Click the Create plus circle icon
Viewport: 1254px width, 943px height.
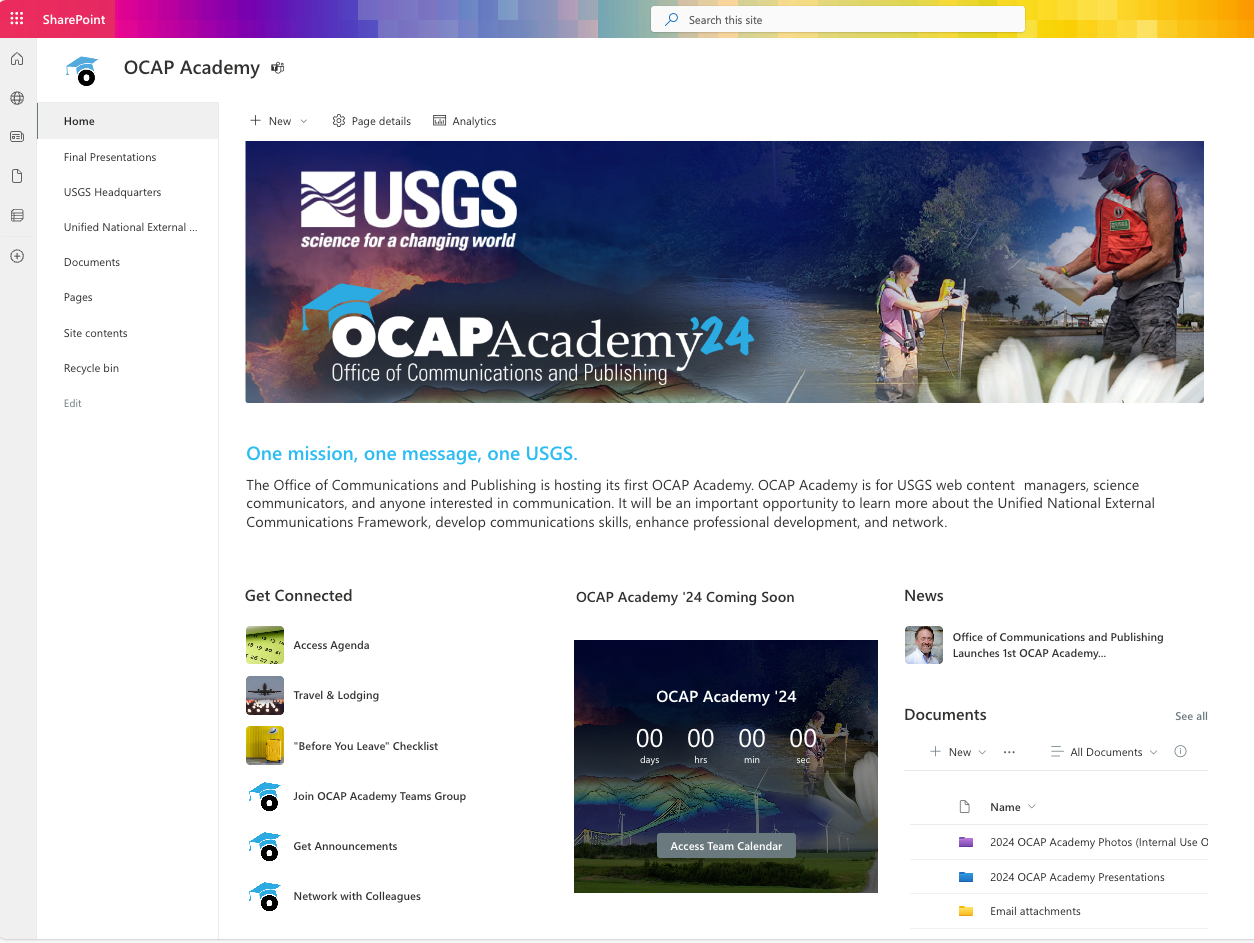[17, 256]
